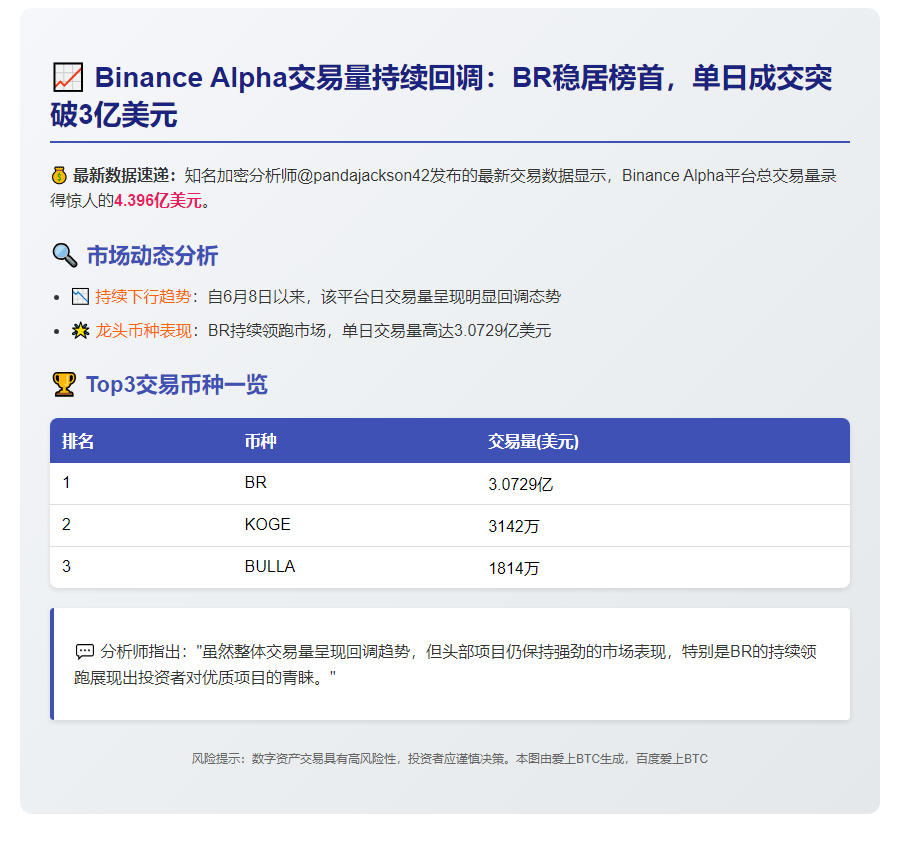900x846 pixels.
Task: Click the orange 持续下行趋势 label
Action: pyautogui.click(x=143, y=297)
